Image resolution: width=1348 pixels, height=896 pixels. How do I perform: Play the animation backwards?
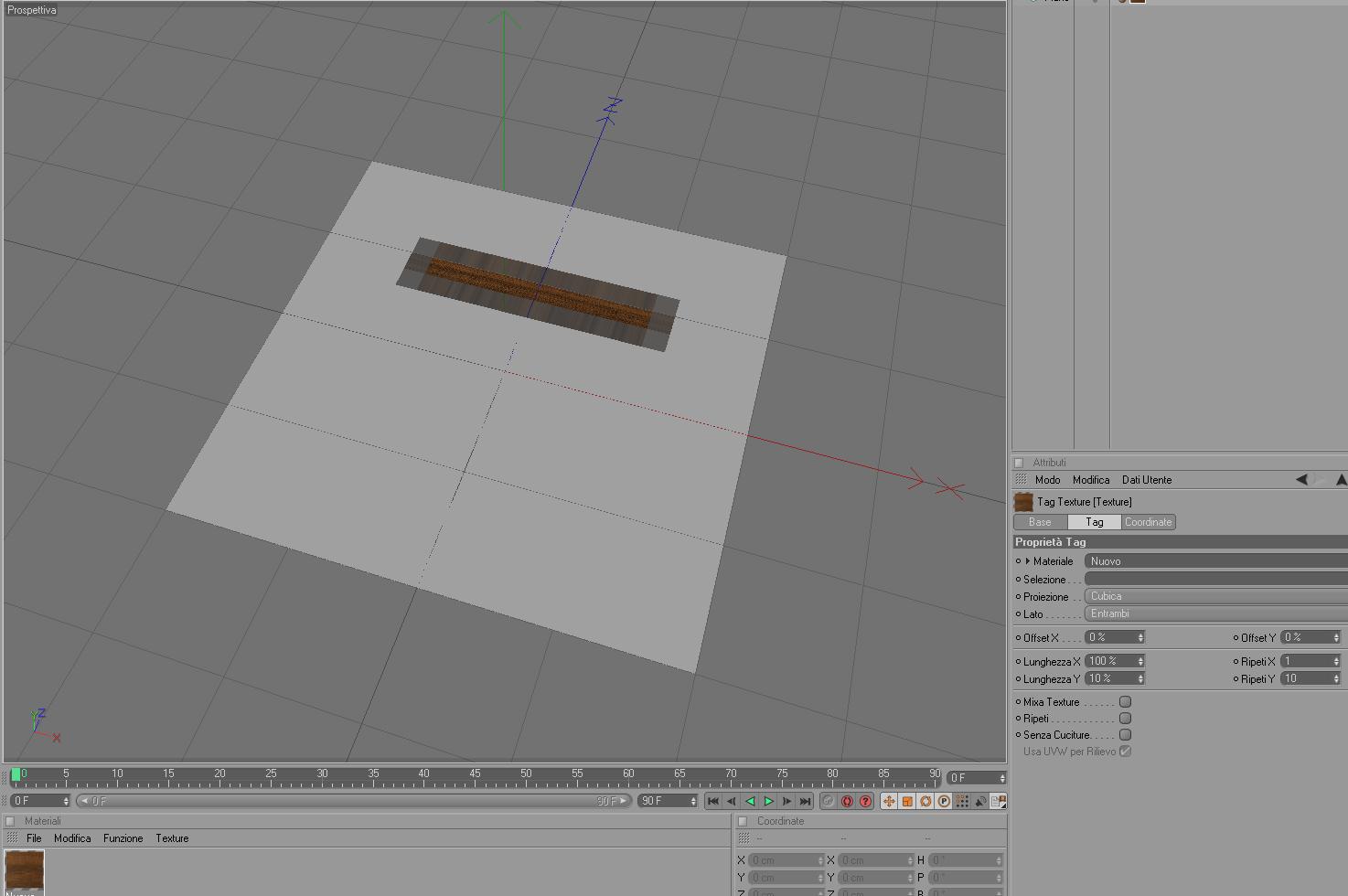click(x=750, y=801)
